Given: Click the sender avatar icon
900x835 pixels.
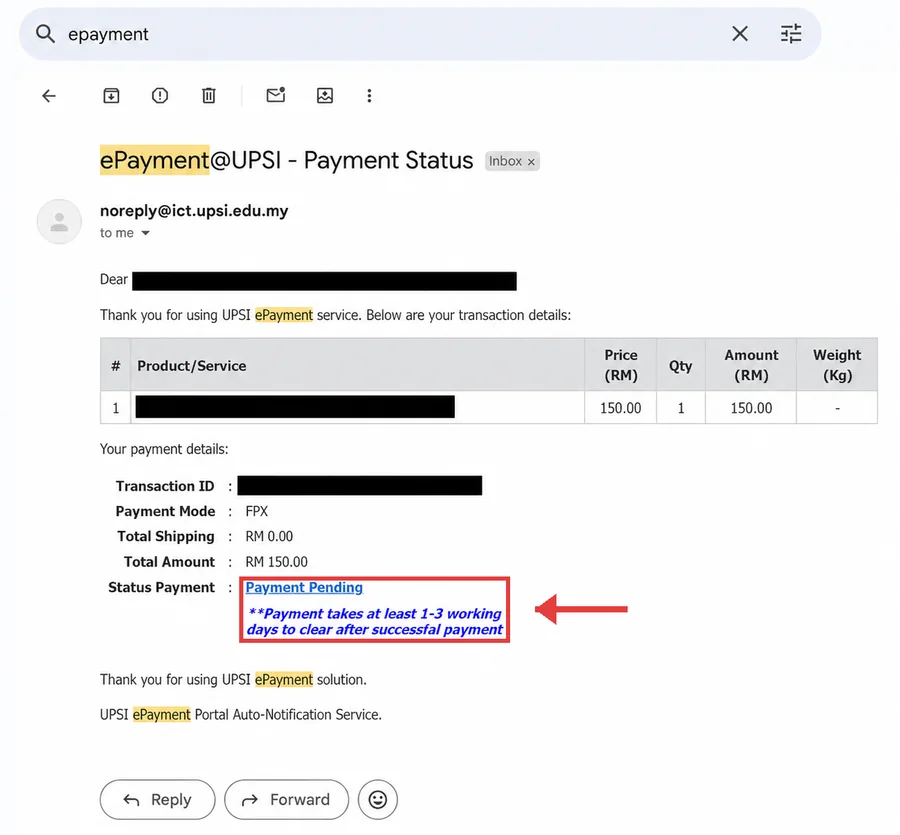Looking at the screenshot, I should [x=59, y=222].
